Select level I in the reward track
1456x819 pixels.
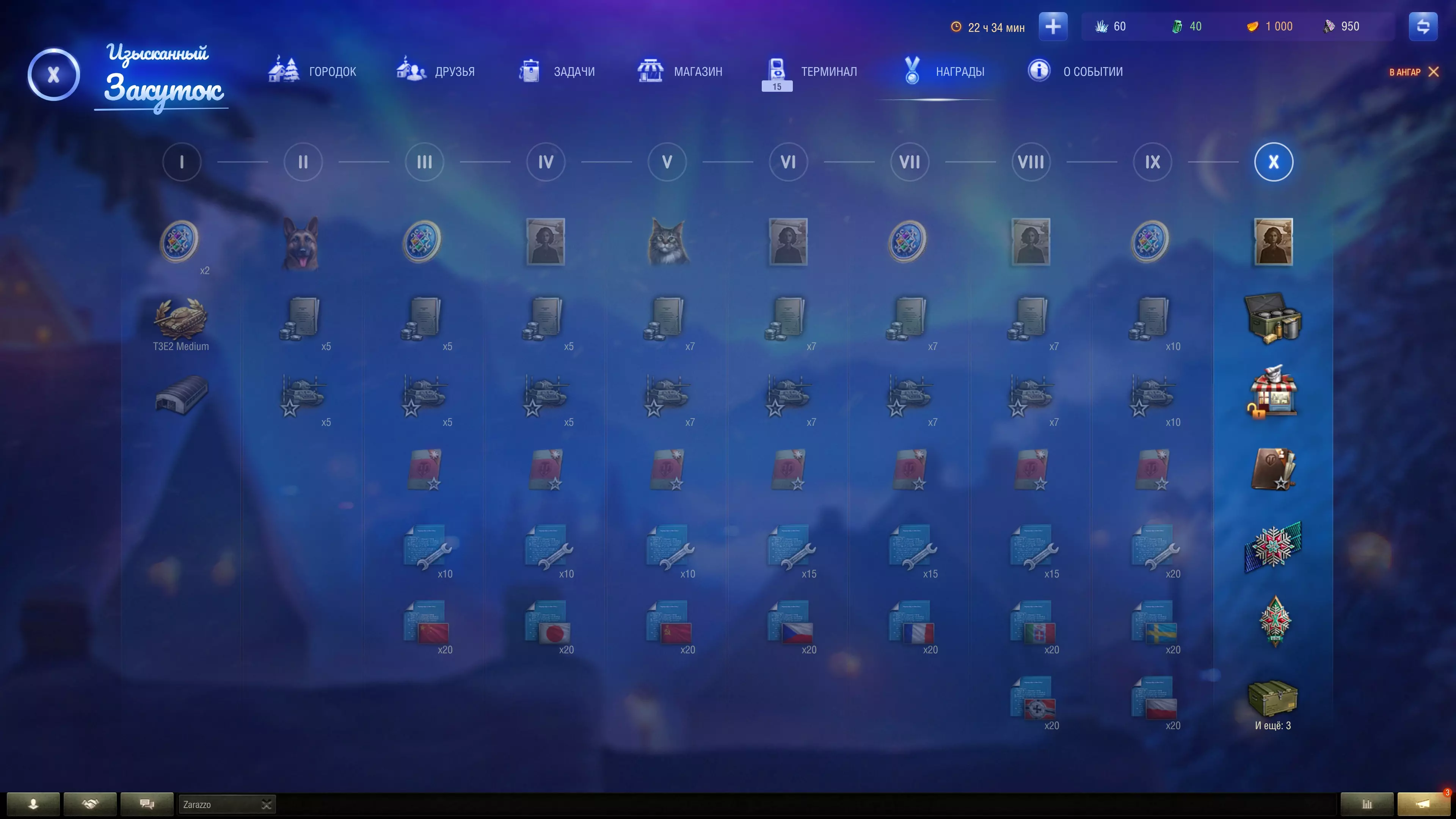tap(182, 162)
